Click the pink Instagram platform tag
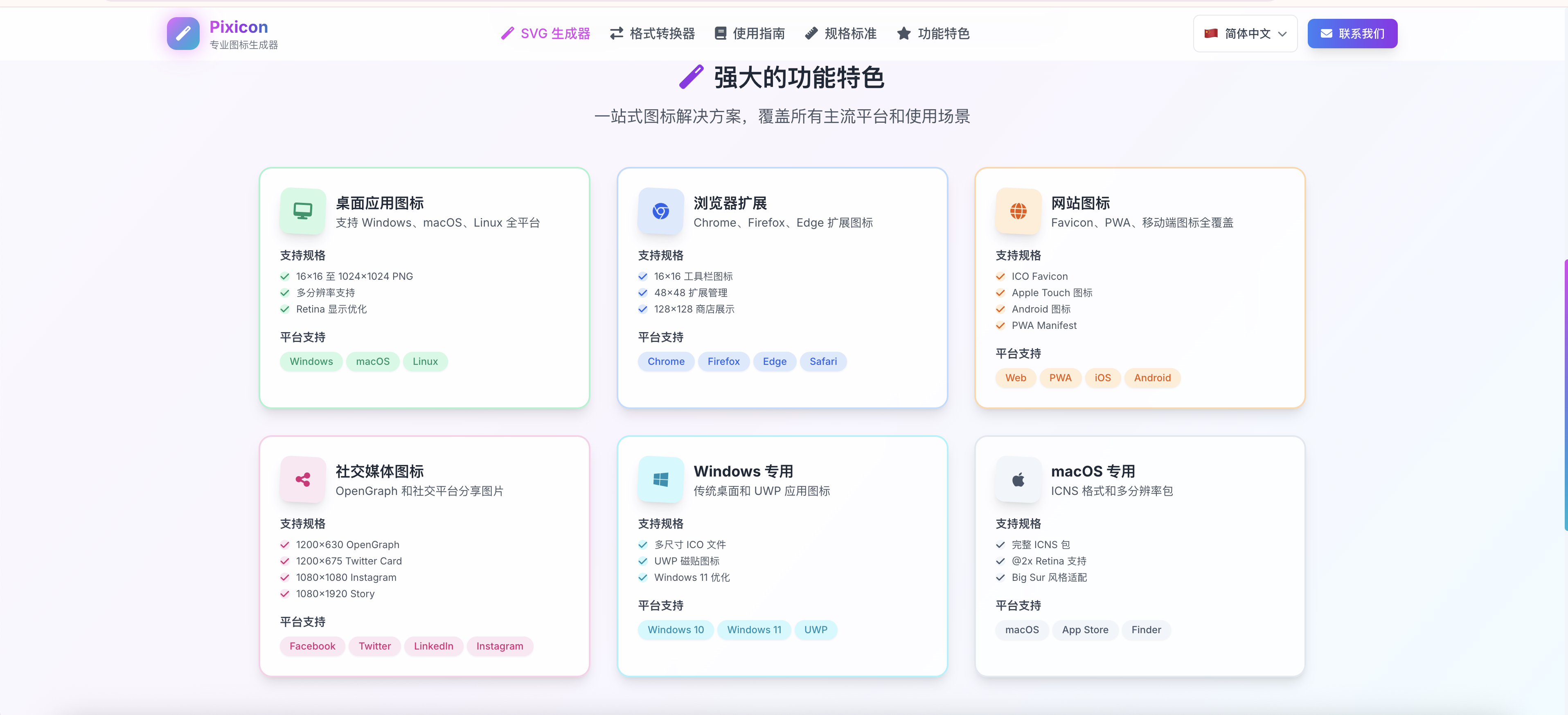The width and height of the screenshot is (1568, 715). [x=499, y=646]
